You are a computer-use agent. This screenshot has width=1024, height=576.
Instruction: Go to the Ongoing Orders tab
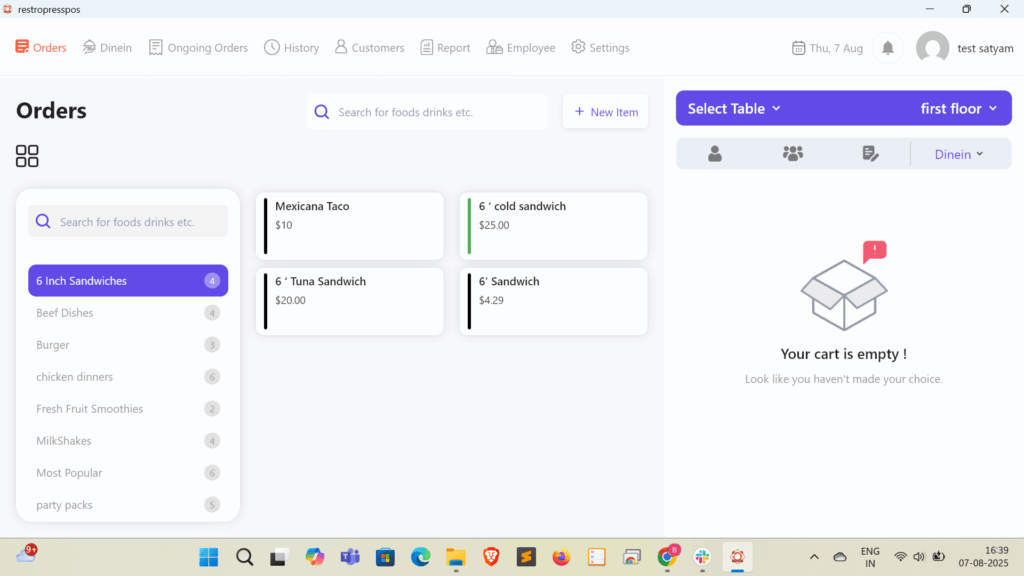click(x=198, y=48)
